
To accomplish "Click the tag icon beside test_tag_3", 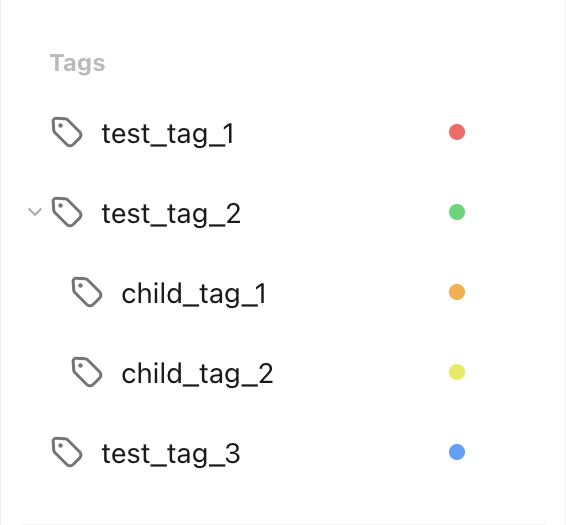I will click(x=67, y=452).
